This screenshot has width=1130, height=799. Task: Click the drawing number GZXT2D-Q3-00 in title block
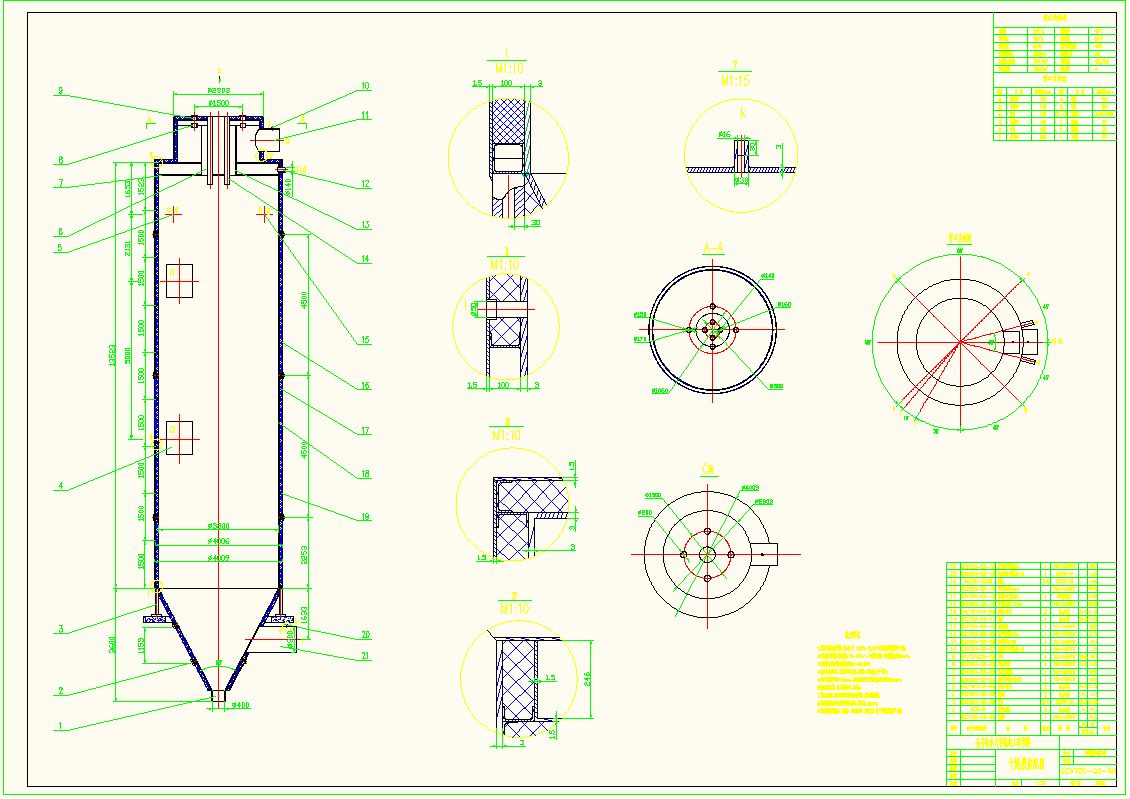1087,771
